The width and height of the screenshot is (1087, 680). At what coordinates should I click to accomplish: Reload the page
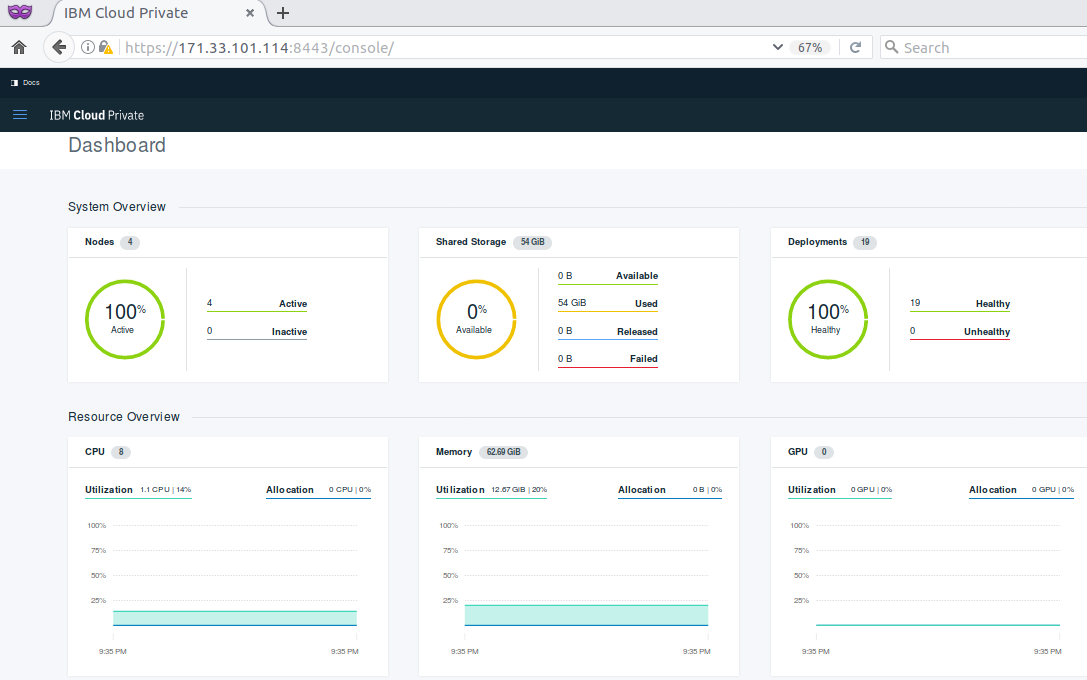pyautogui.click(x=855, y=47)
